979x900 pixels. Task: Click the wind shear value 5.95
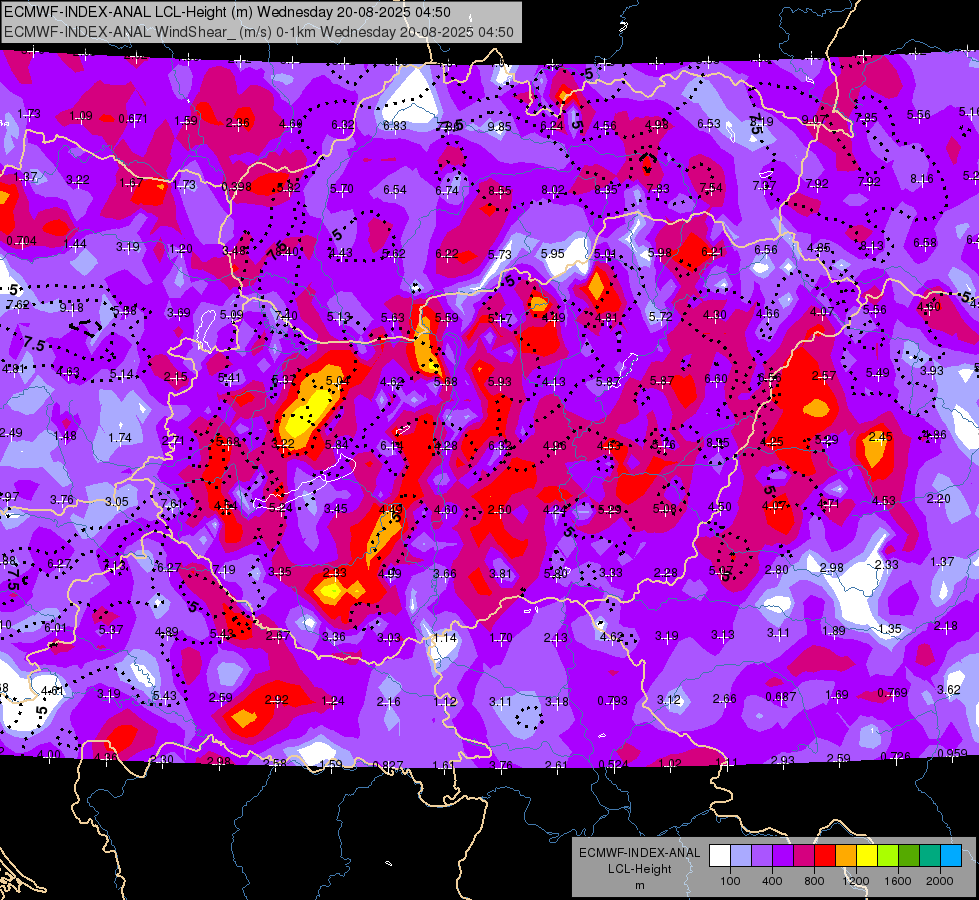(553, 254)
